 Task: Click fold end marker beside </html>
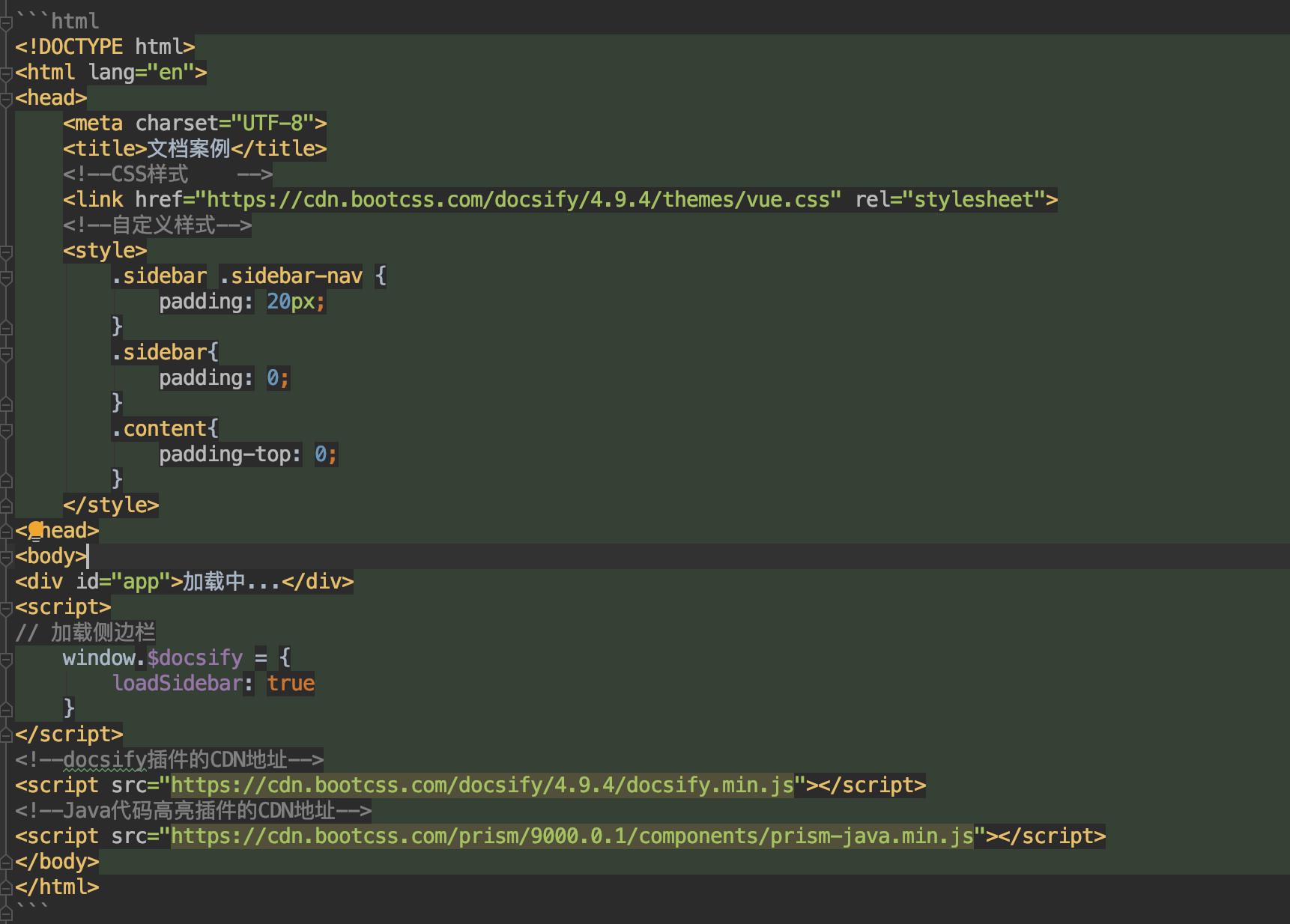[x=6, y=887]
